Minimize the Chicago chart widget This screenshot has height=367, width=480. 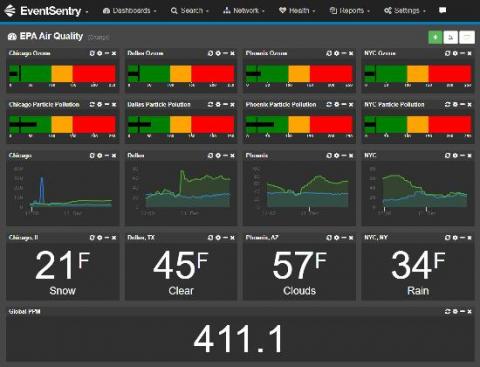click(x=107, y=156)
